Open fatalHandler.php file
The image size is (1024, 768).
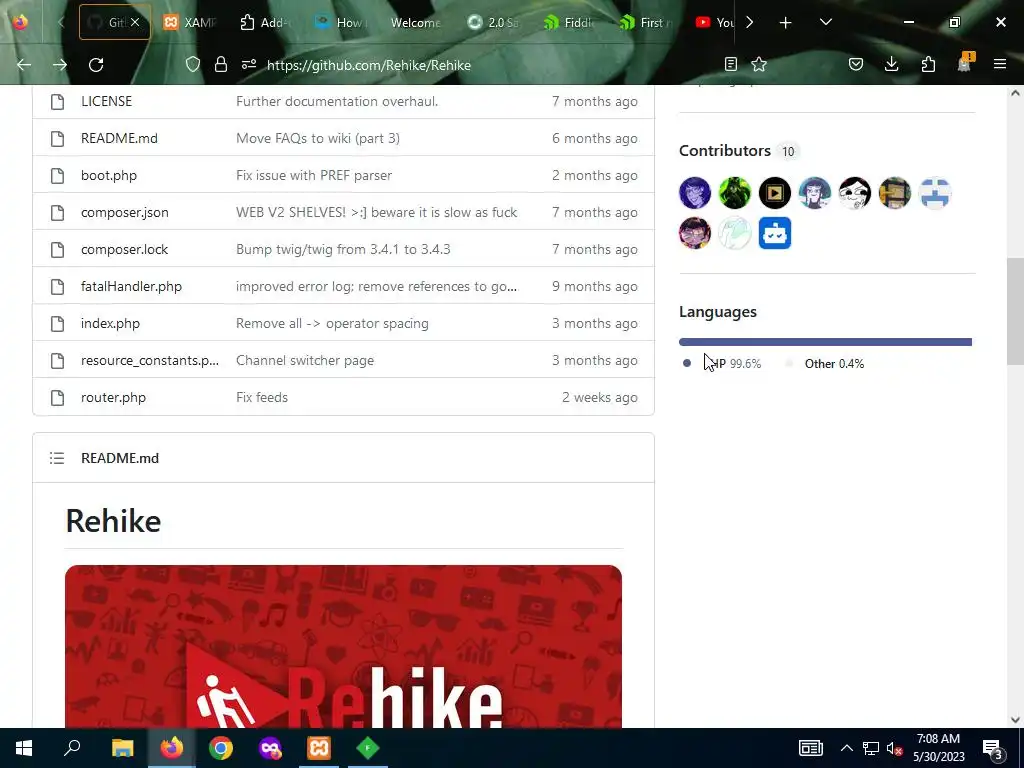coord(131,287)
